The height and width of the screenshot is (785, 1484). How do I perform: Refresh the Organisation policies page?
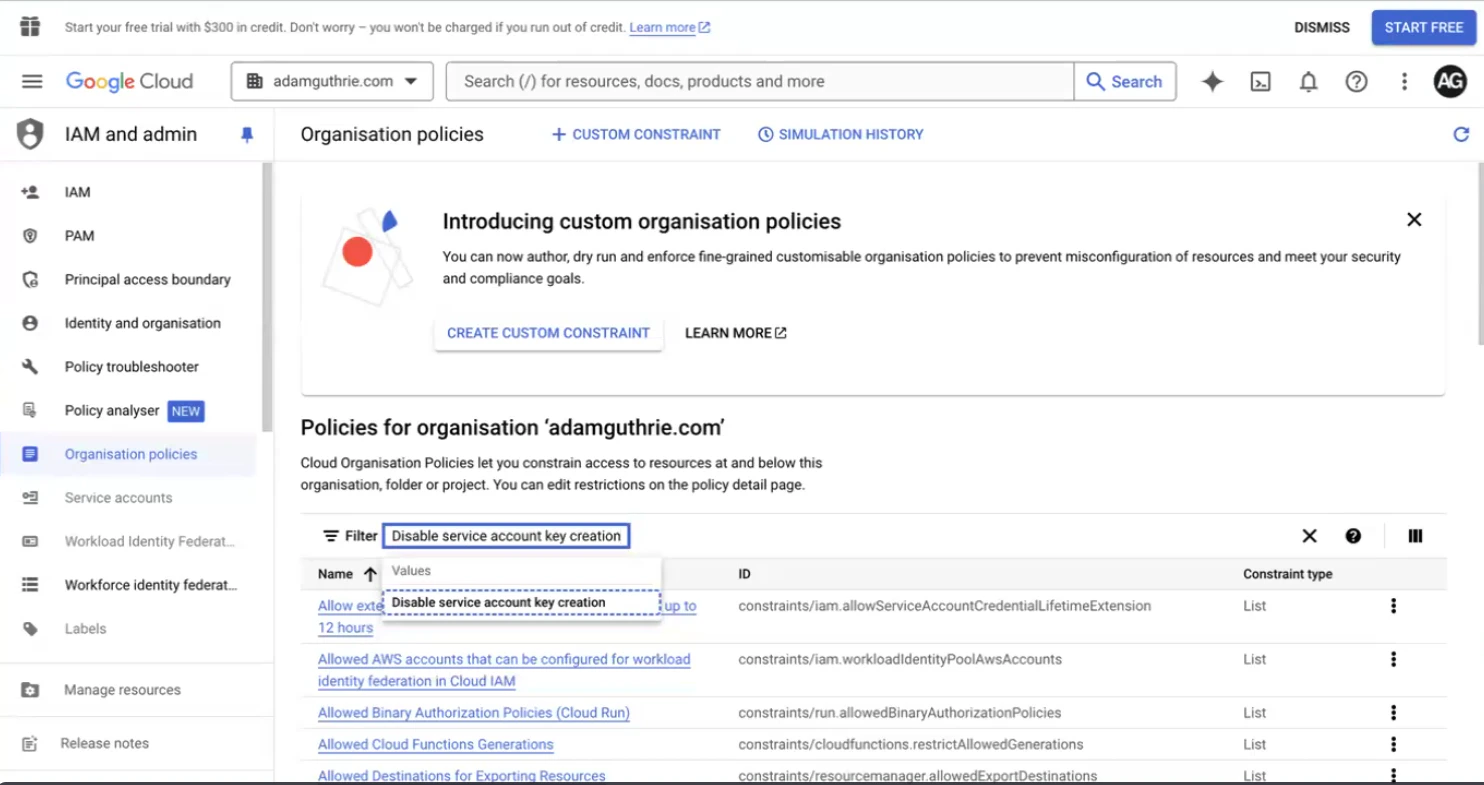pyautogui.click(x=1460, y=134)
